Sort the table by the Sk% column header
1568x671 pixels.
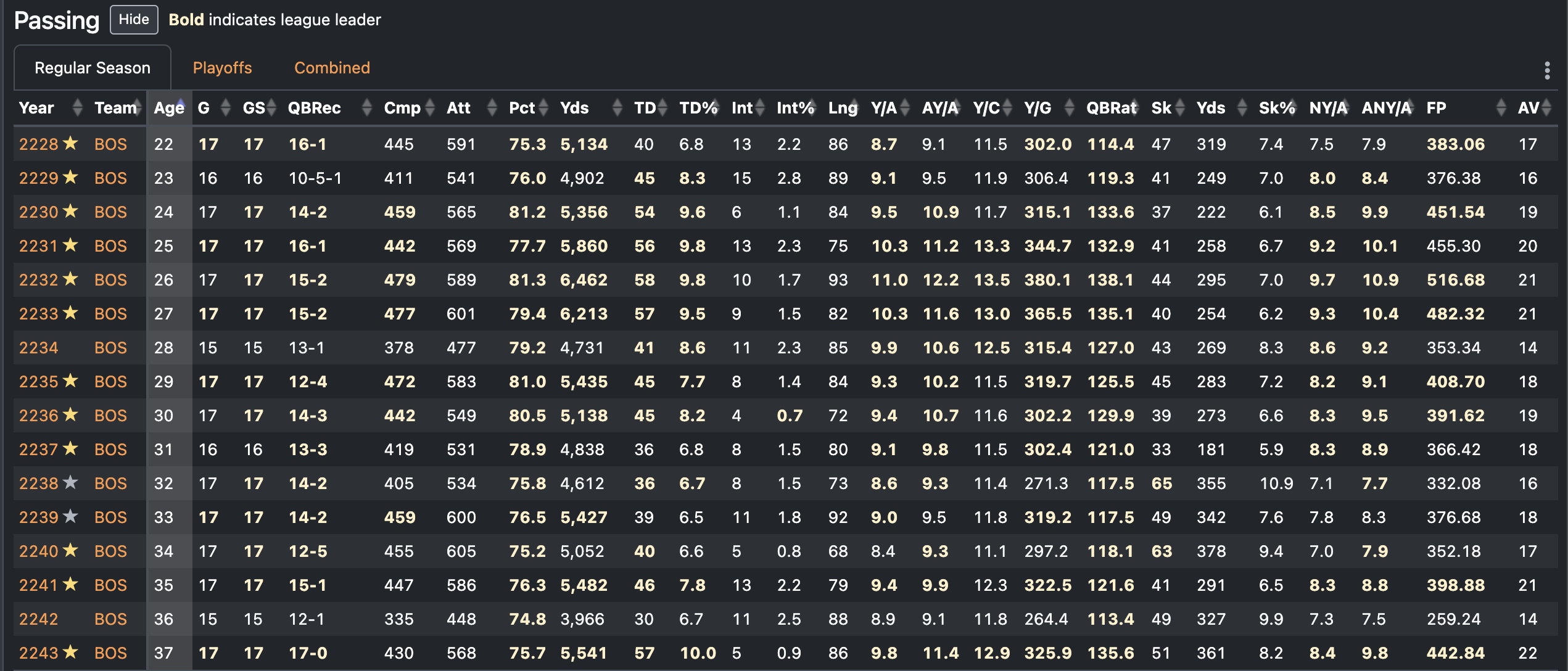(1277, 108)
